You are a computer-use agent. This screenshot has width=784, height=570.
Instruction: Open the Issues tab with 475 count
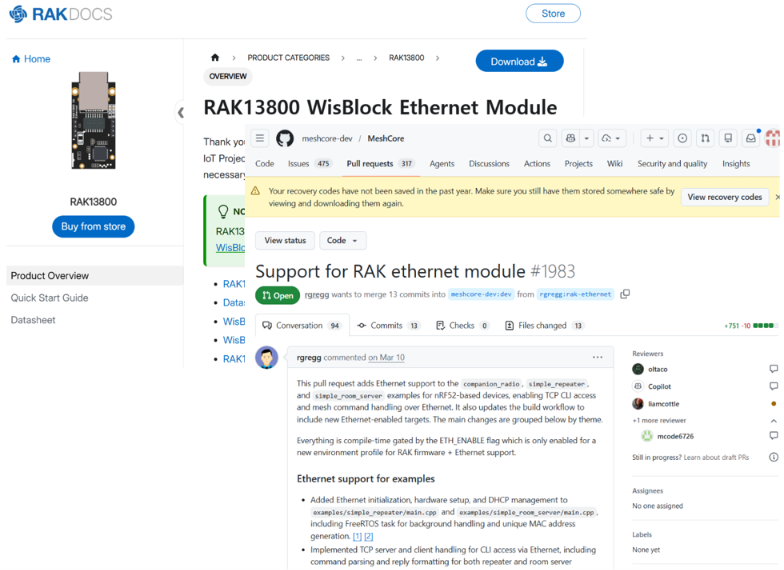(x=310, y=164)
